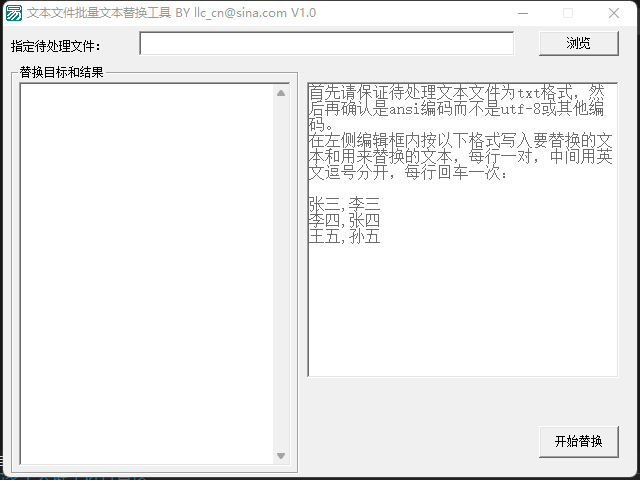Click the window title text in title bar
The width and height of the screenshot is (640, 480).
(170, 13)
